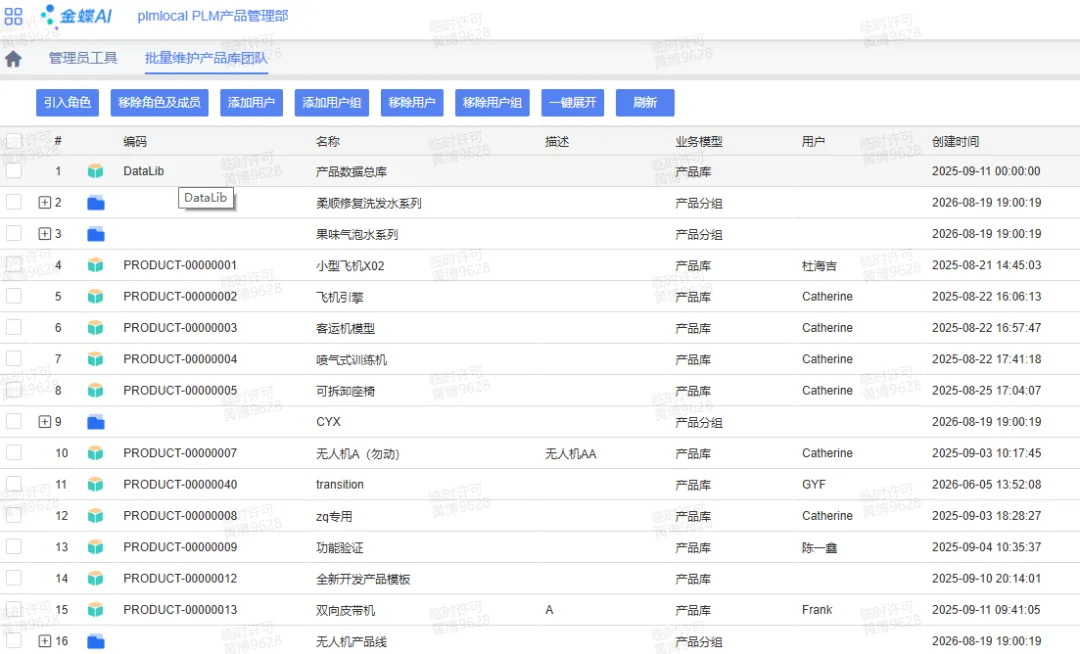Expand the 无人机产品线 group

pos(45,641)
